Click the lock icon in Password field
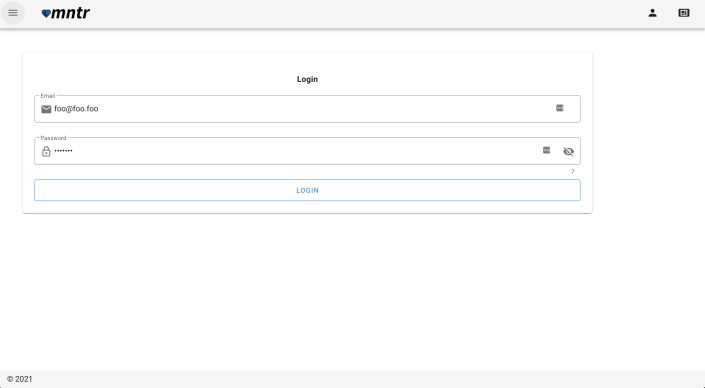 (x=46, y=152)
